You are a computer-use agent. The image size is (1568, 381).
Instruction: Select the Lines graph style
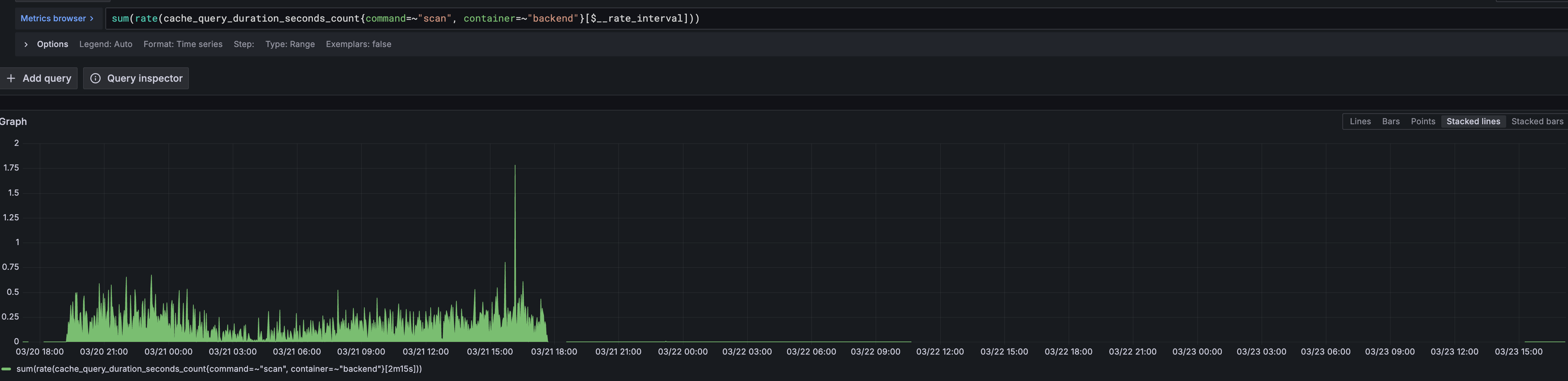coord(1361,122)
